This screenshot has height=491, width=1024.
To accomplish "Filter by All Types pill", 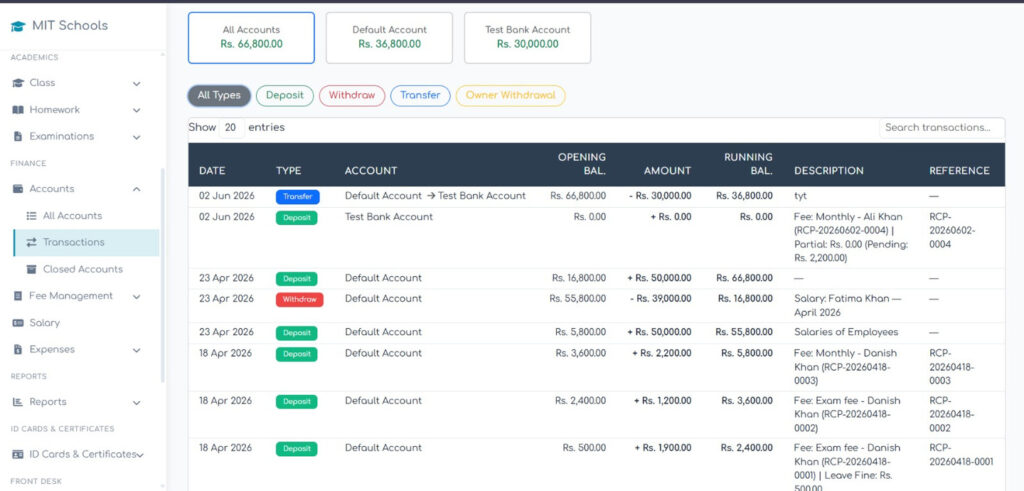I will (x=219, y=95).
